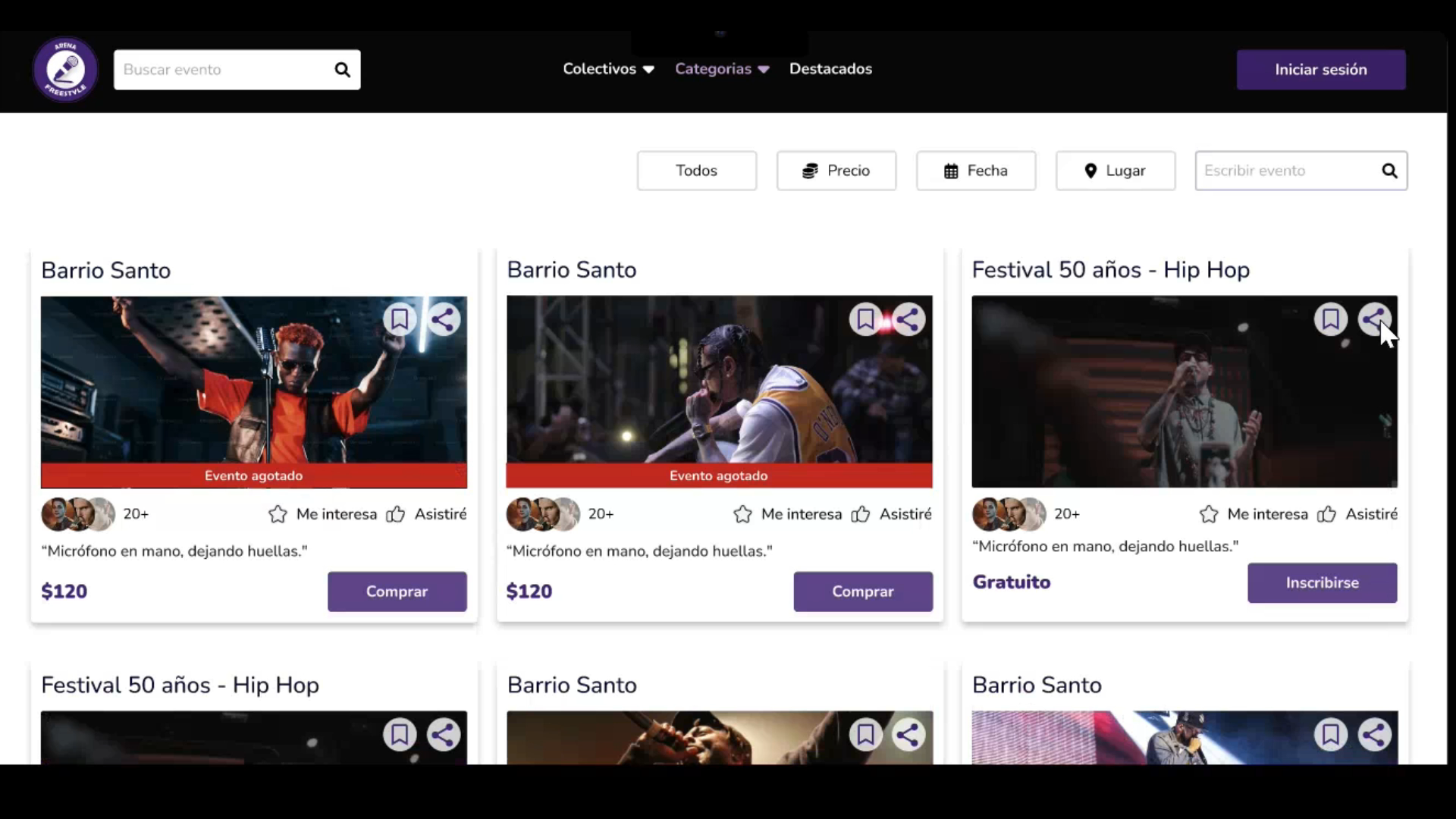Bookmark the bottom-right Barrio Santo event
Viewport: 1456px width, 819px height.
[1330, 734]
